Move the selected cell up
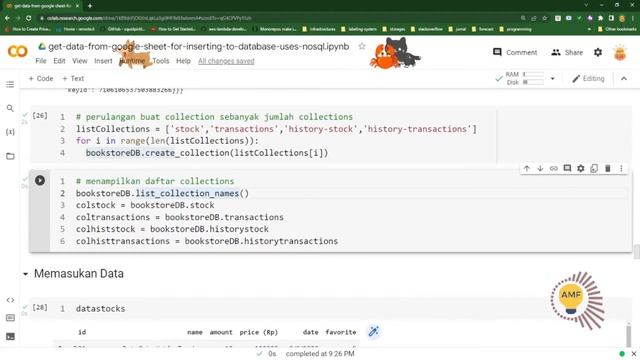 pos(527,168)
